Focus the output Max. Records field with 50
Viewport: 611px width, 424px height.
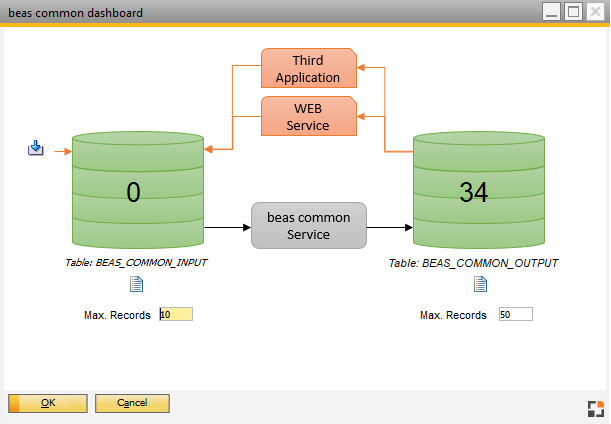pyautogui.click(x=516, y=314)
